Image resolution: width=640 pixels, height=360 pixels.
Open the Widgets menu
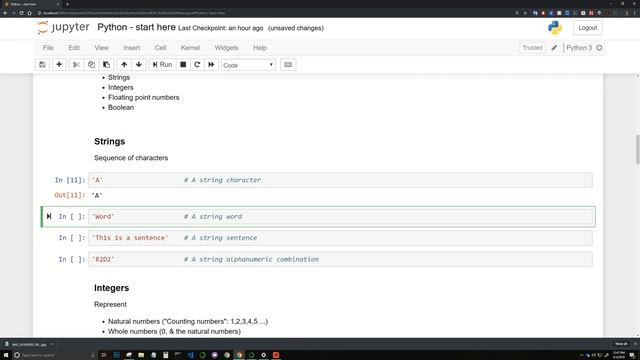(227, 48)
